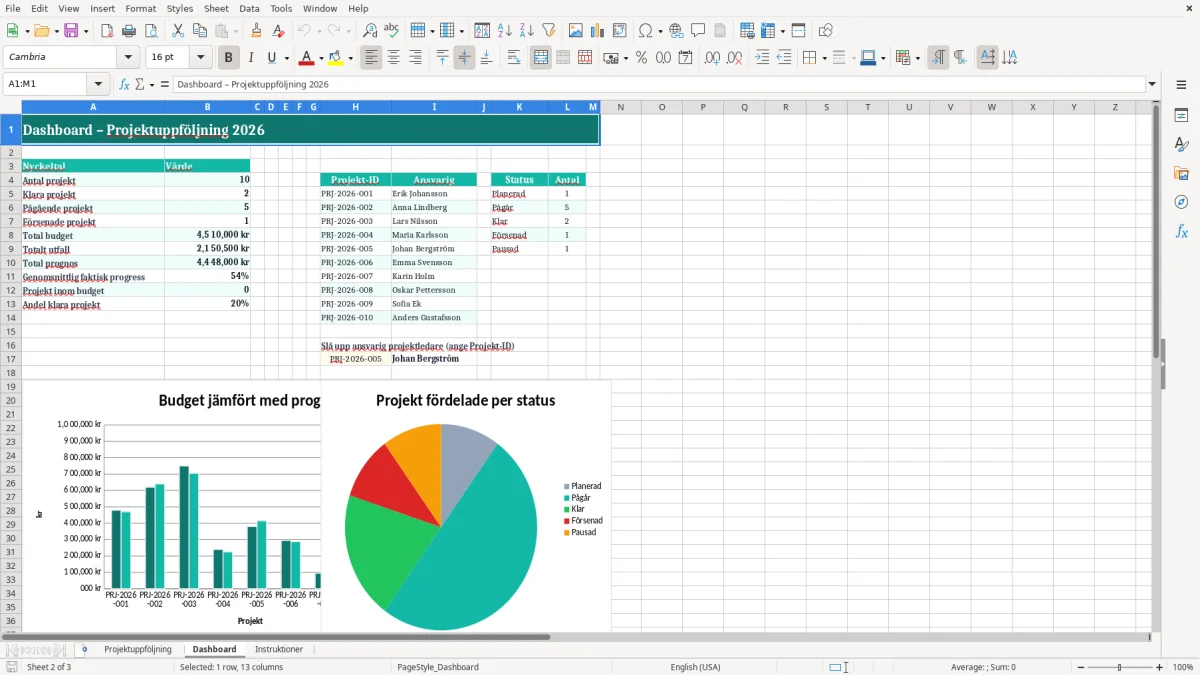Align cell content right

tap(415, 58)
